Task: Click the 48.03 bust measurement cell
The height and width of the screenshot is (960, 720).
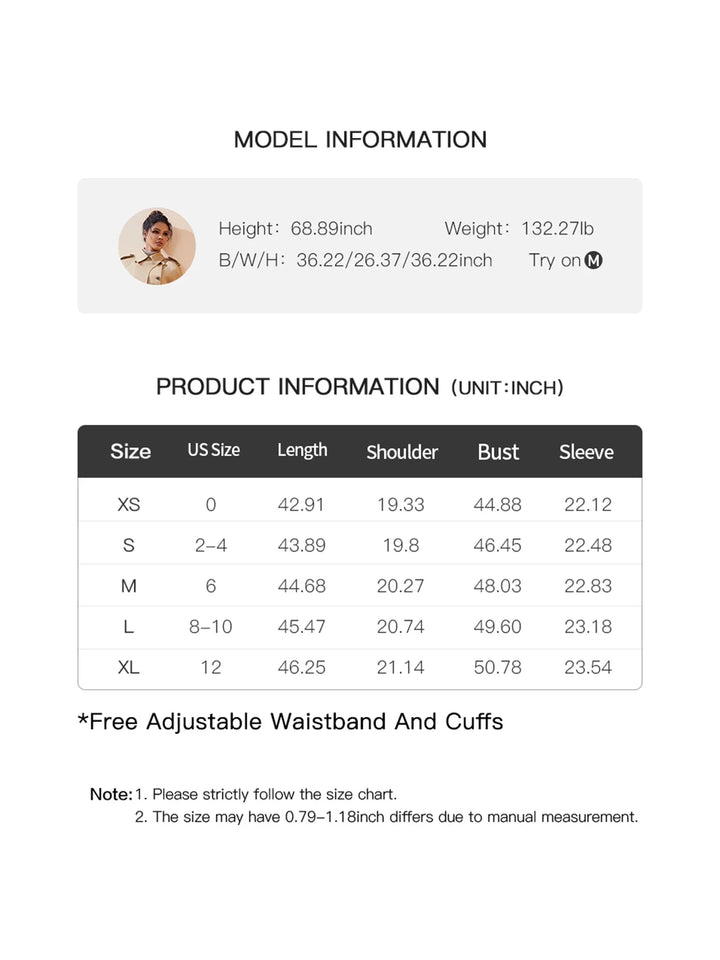Action: pos(497,586)
